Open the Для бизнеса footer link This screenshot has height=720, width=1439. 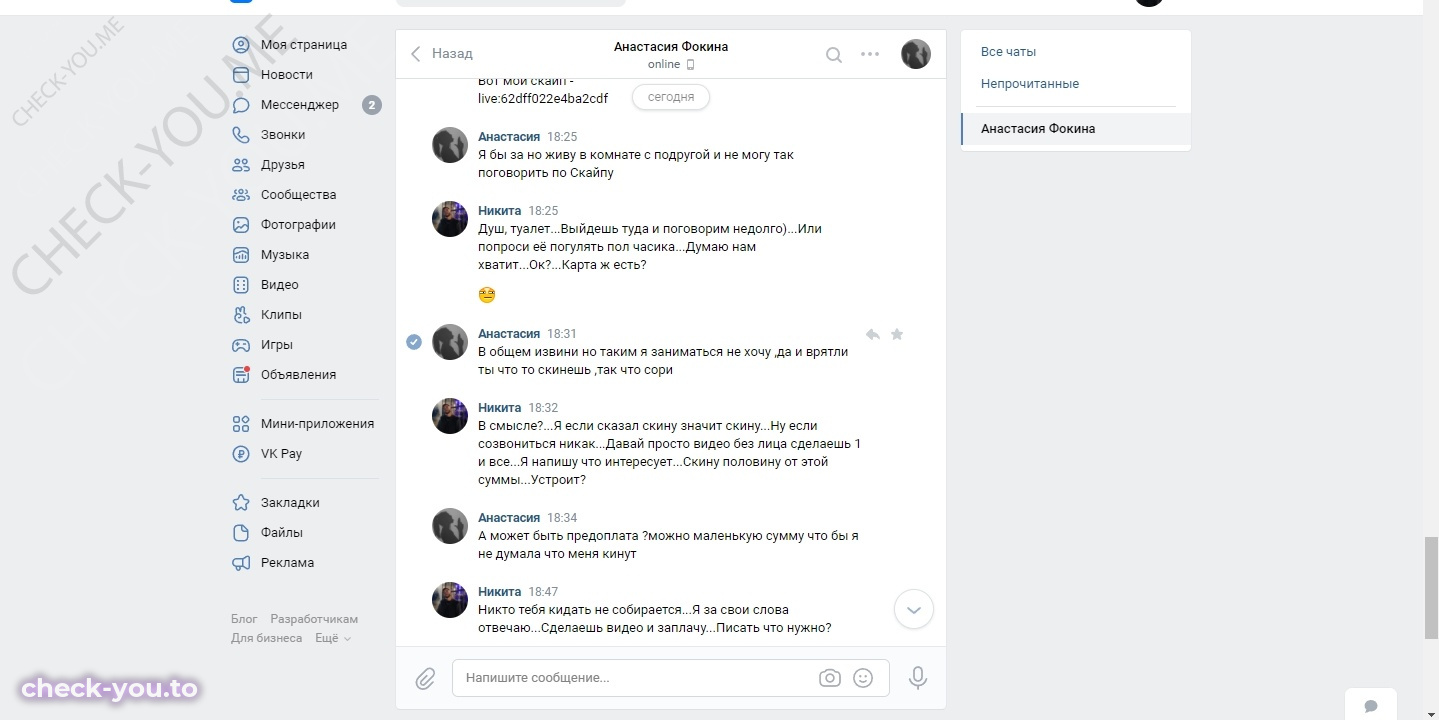(x=267, y=638)
